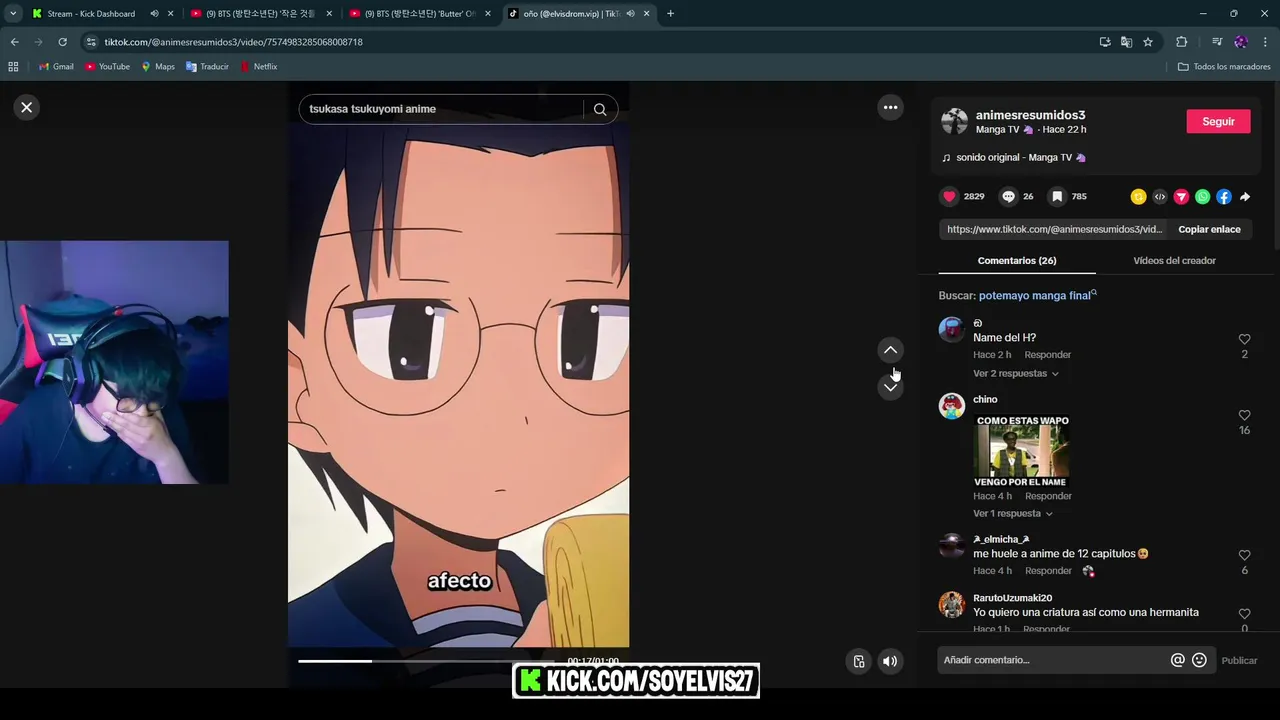Viewport: 1280px width, 720px height.
Task: Switch to Stream - Kick Dashboard tab
Action: (90, 14)
